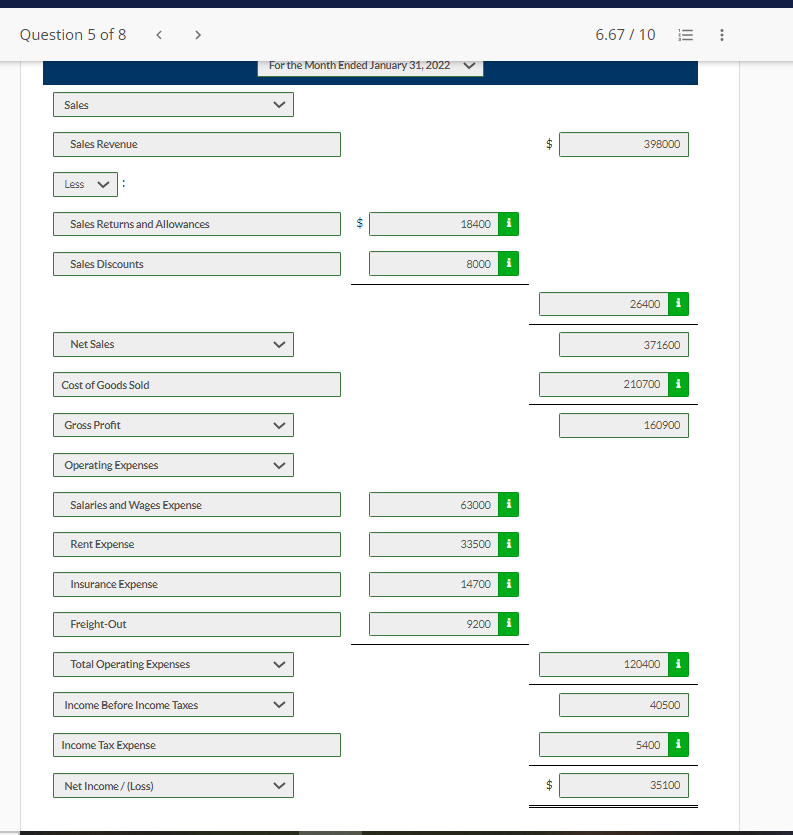
Task: Expand the For the Month Ended January 31, 2022 dropdown
Action: [468, 64]
